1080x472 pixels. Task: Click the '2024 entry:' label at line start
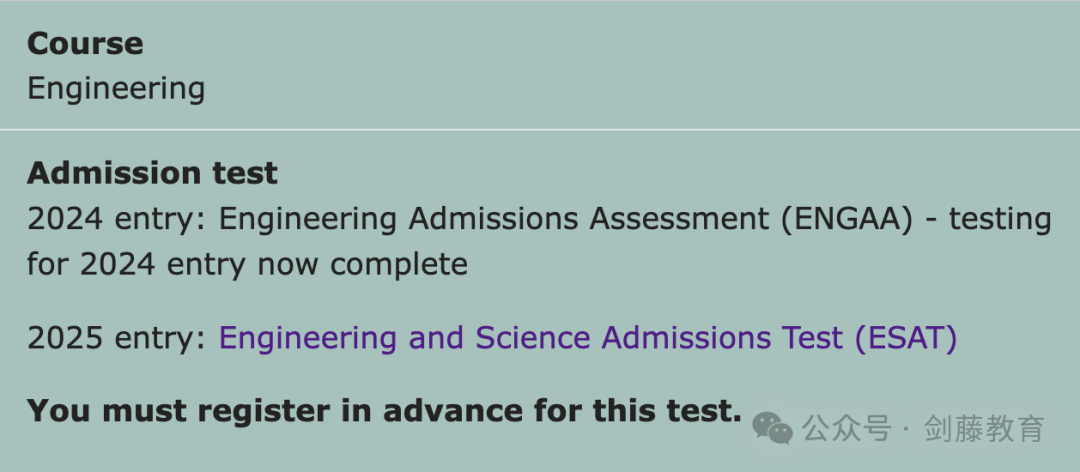[x=117, y=220]
